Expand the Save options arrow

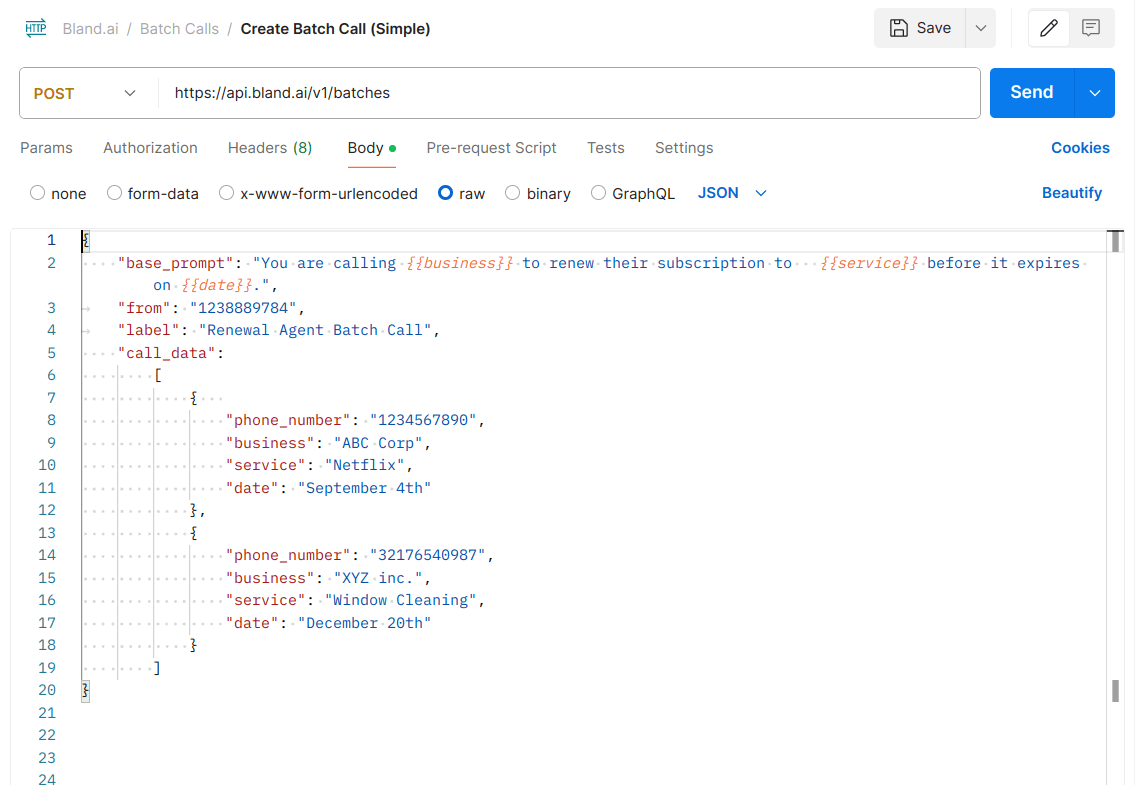point(980,28)
